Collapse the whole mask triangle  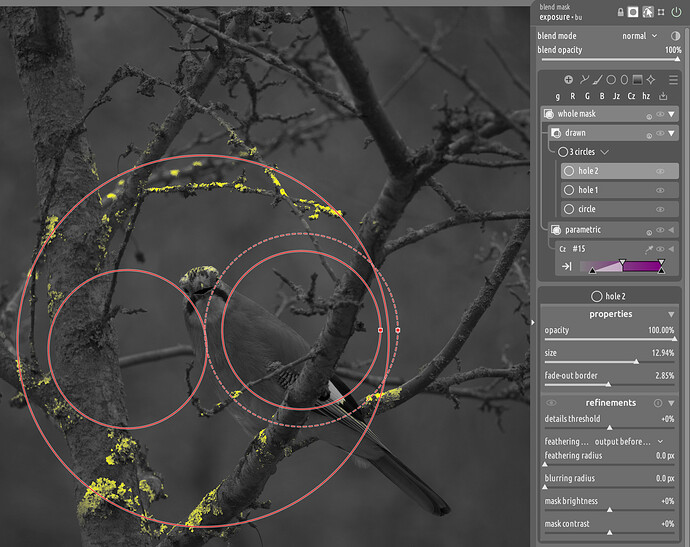(672, 114)
